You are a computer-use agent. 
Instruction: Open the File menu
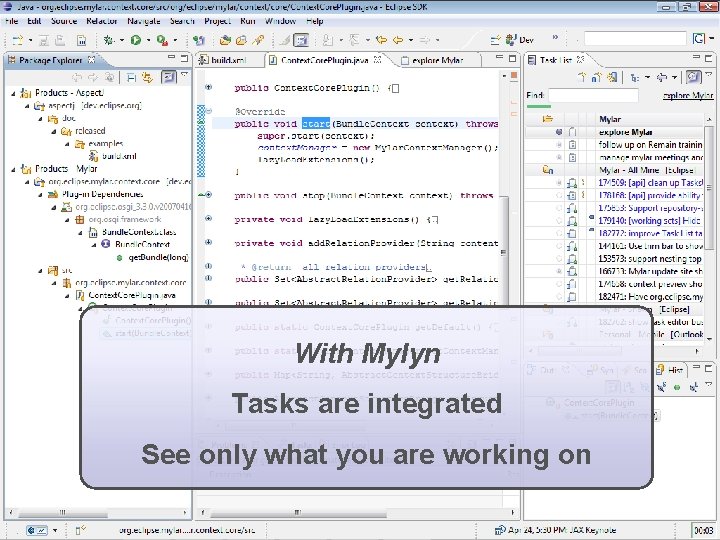pyautogui.click(x=11, y=21)
